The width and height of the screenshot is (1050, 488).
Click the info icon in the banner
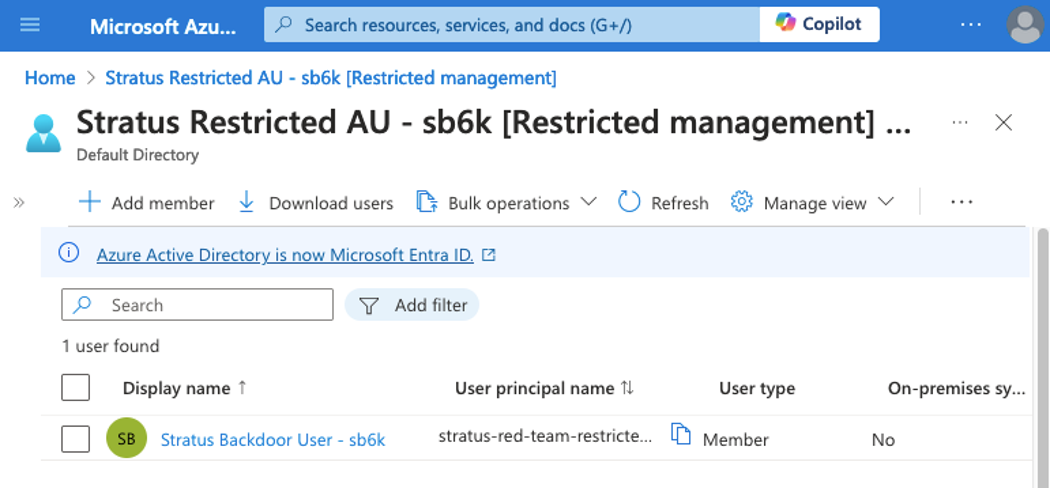pyautogui.click(x=68, y=253)
